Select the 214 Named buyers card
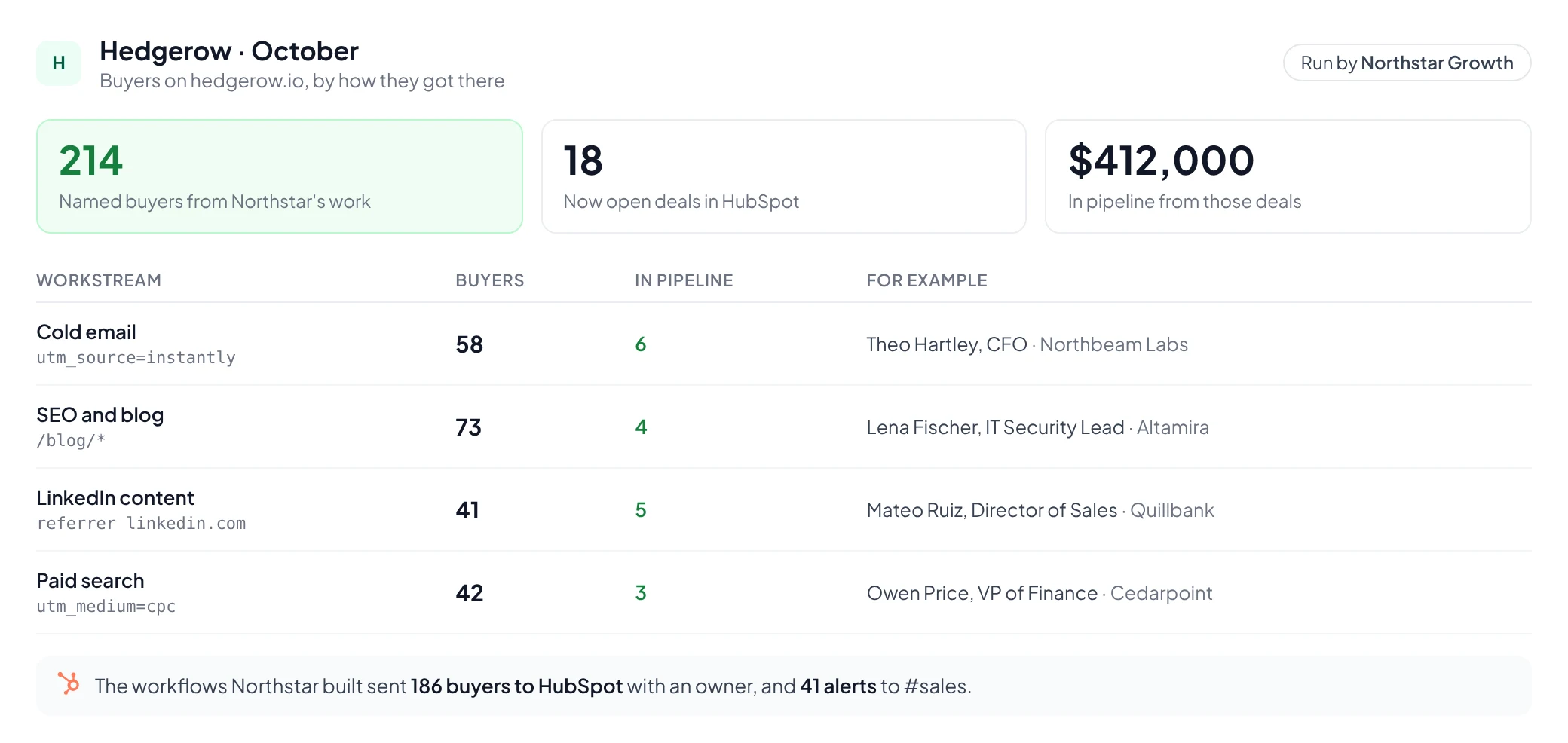The height and width of the screenshot is (743, 1568). [x=280, y=176]
